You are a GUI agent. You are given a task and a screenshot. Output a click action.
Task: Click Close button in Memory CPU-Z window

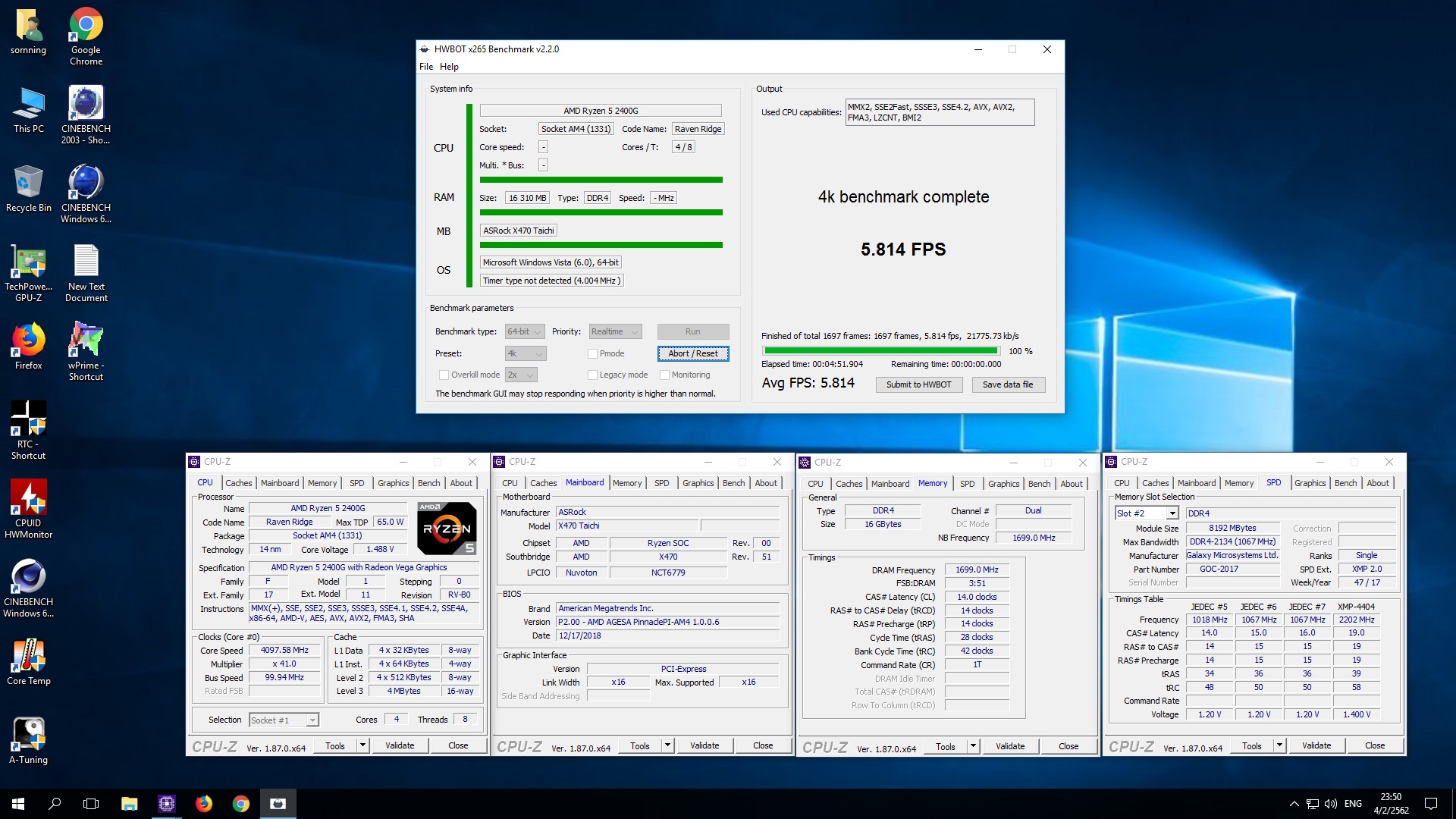coord(1068,747)
